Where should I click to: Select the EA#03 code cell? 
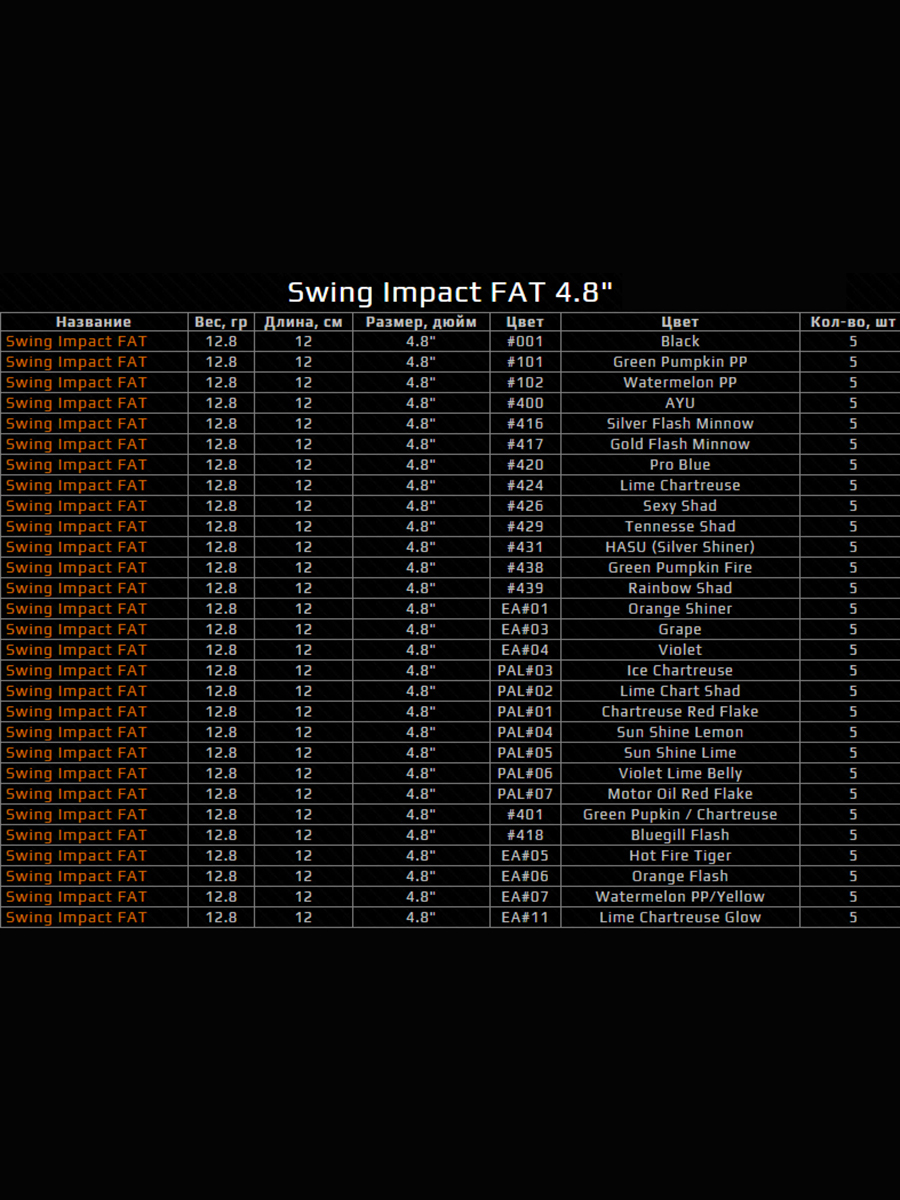525,629
